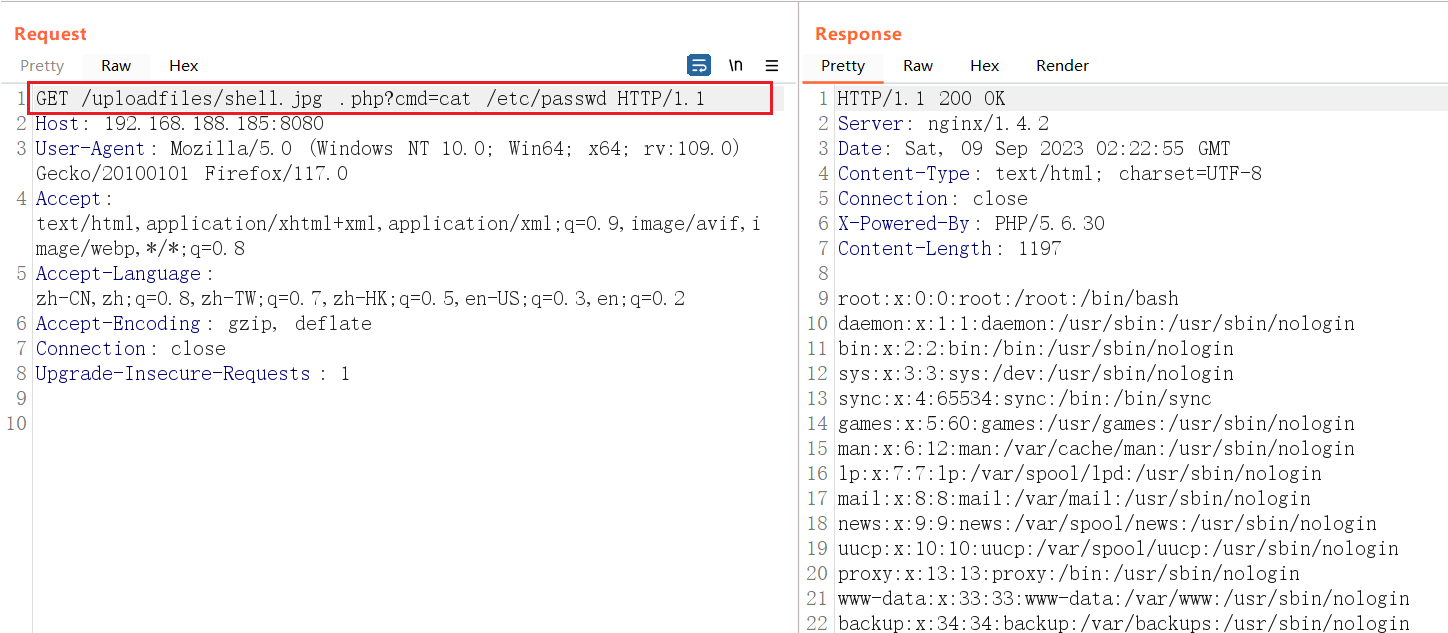Screen dimensions: 1448x633
Task: Click the uucp:x:10:10 passwd entry
Action: coord(1118,549)
